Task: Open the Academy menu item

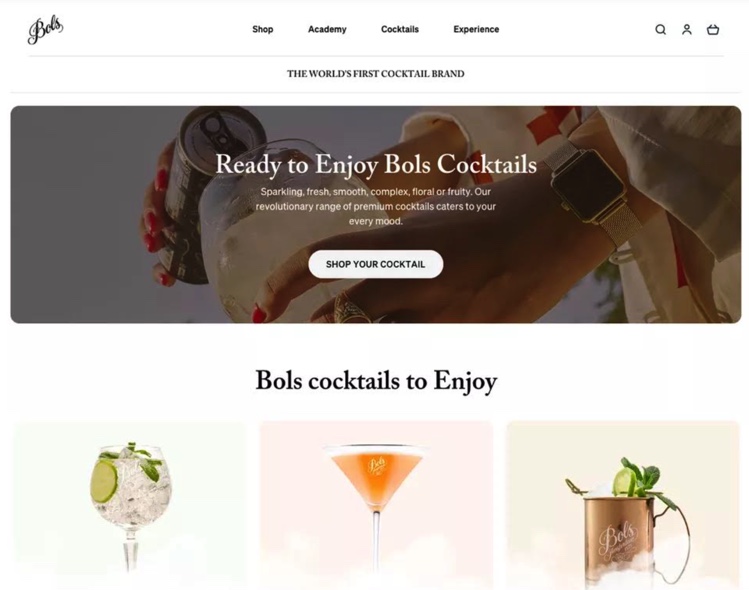Action: click(x=327, y=29)
